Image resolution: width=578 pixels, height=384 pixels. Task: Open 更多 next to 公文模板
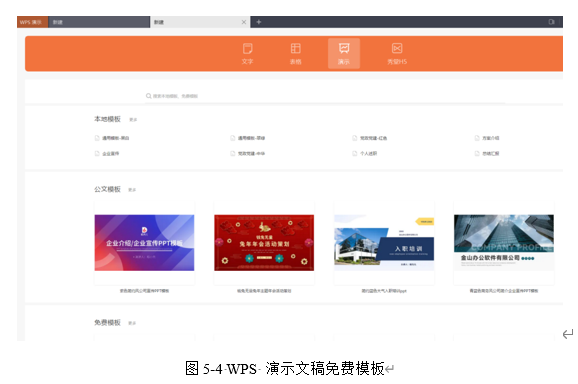coord(132,190)
